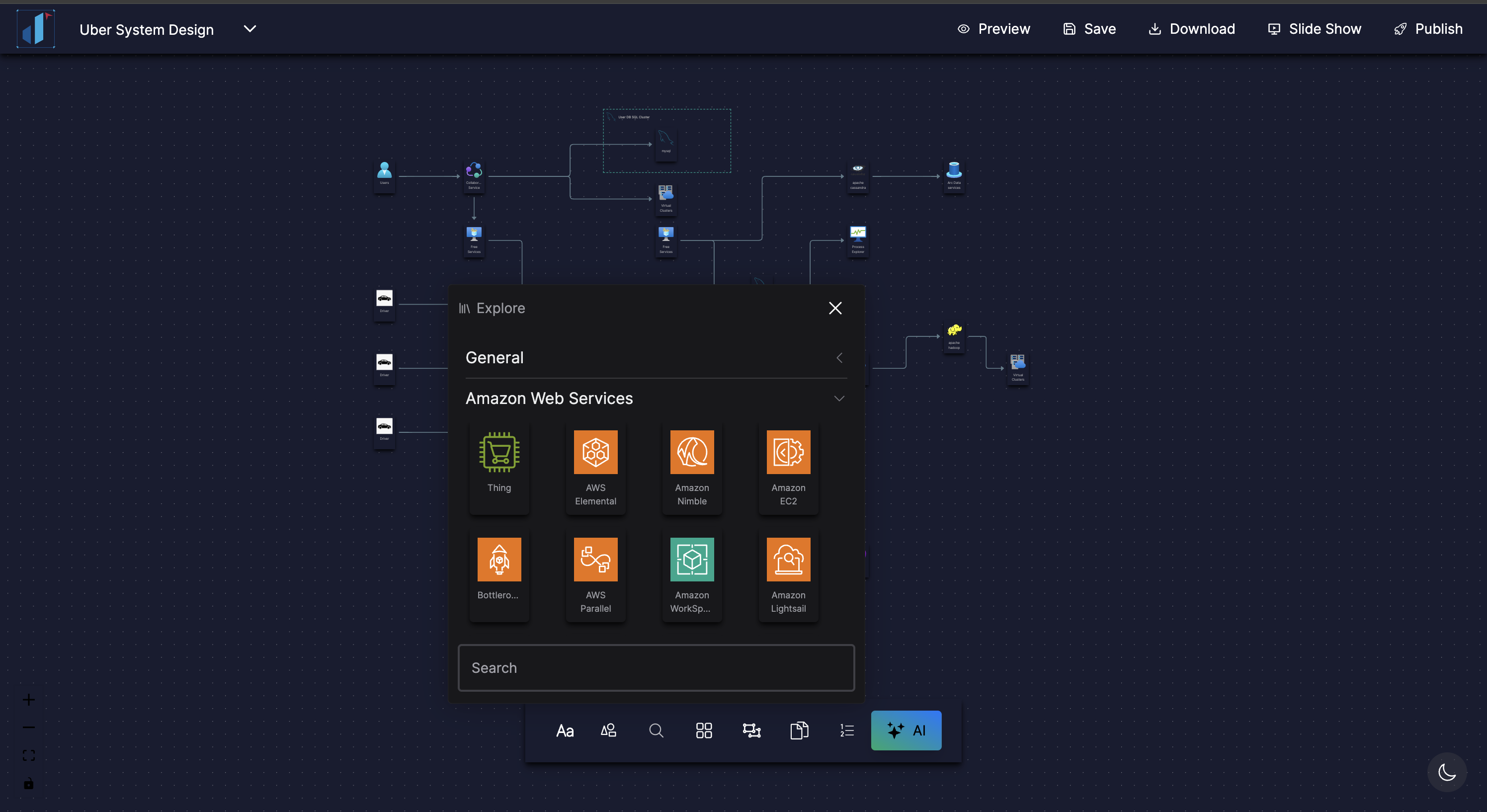This screenshot has height=812, width=1487.
Task: Click the numbered list icon in toolbar
Action: pyautogui.click(x=847, y=731)
